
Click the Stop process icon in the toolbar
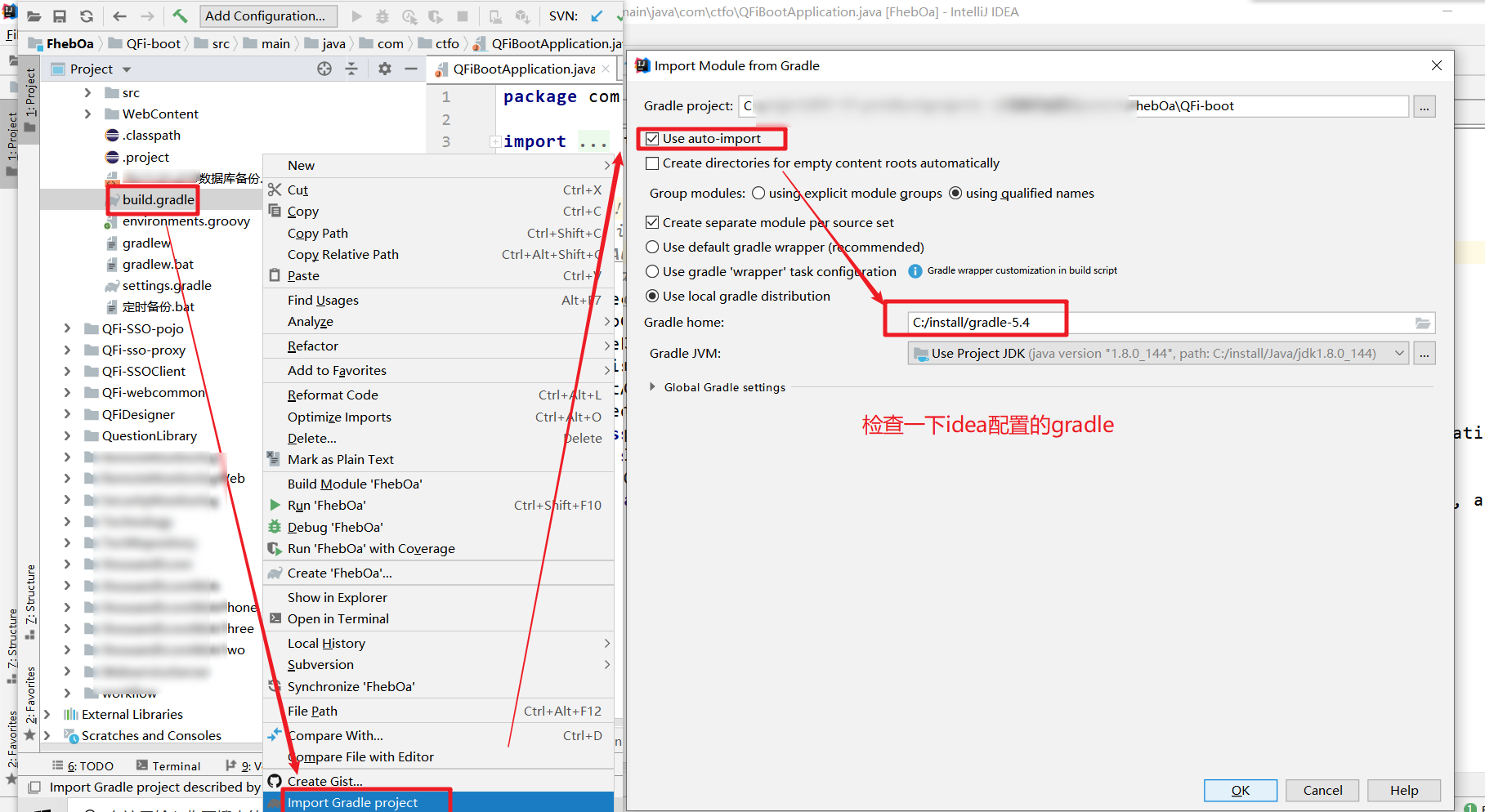[463, 16]
